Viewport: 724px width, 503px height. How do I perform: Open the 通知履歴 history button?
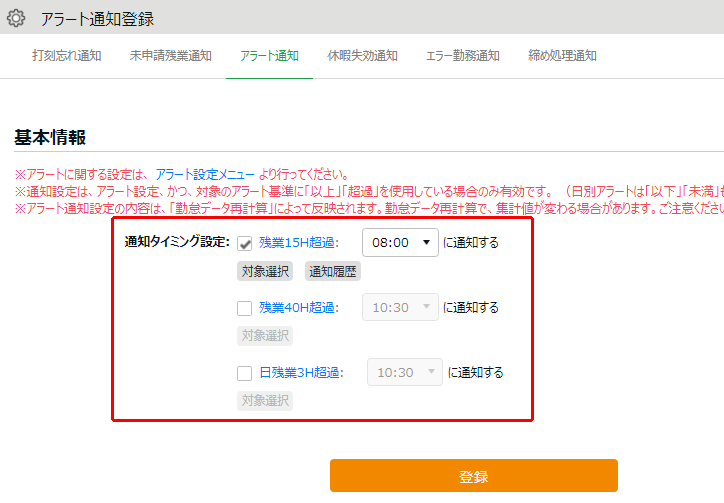point(333,271)
